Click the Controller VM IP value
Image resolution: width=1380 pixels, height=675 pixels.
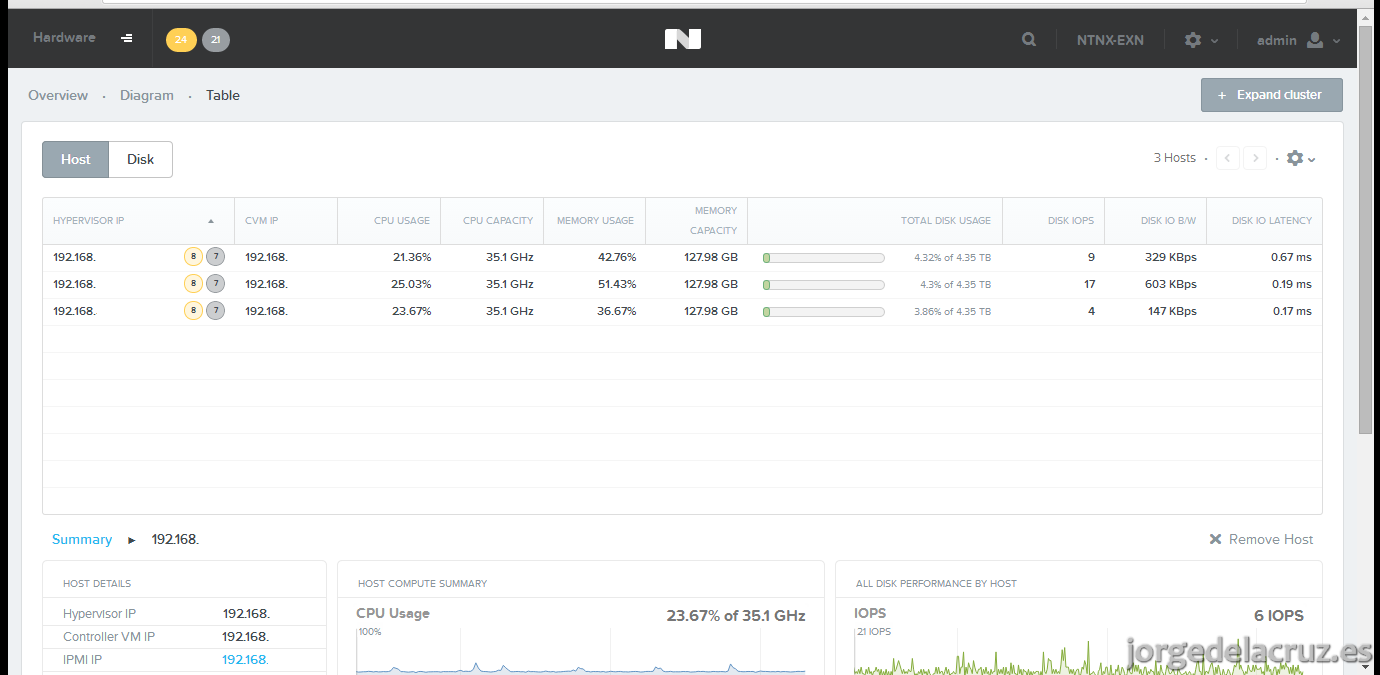click(x=246, y=637)
